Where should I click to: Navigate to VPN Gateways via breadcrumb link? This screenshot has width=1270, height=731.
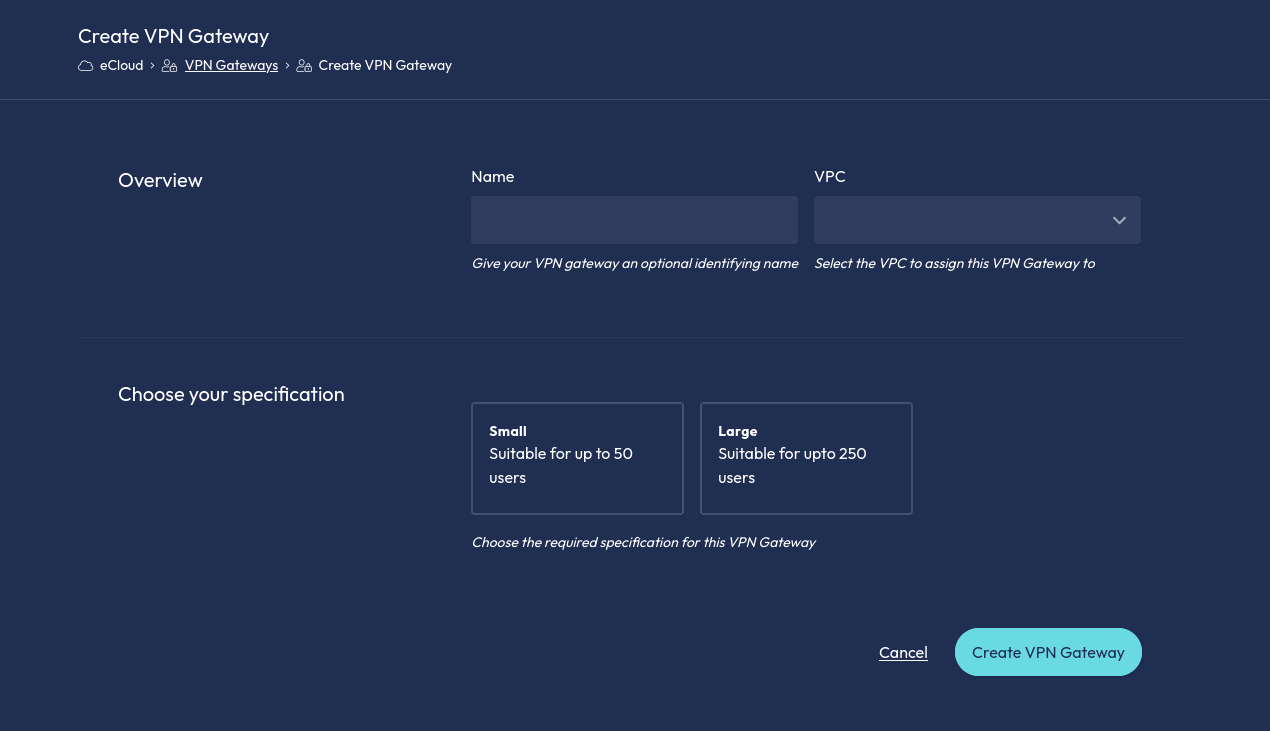[x=231, y=65]
